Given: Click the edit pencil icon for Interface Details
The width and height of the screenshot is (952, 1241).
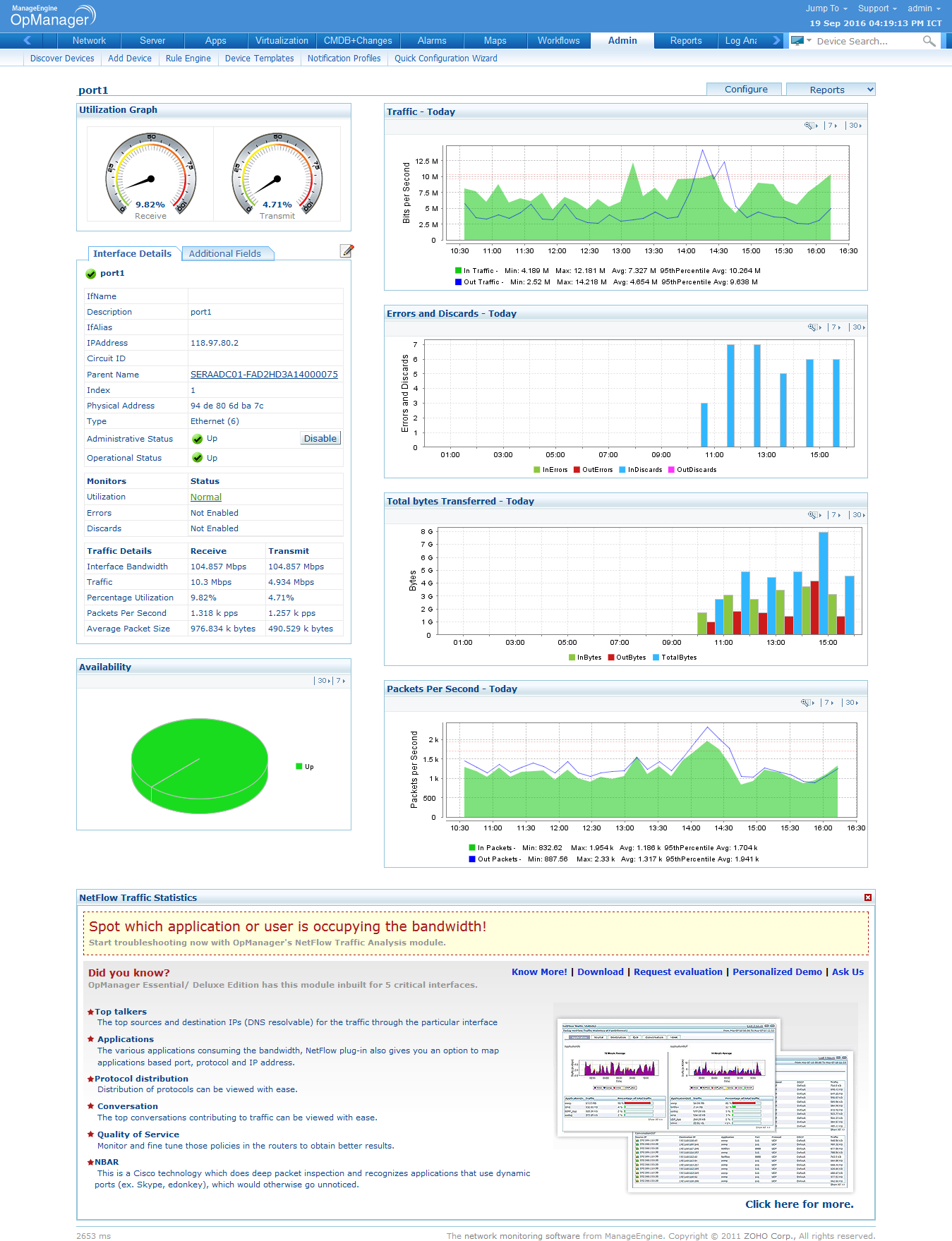Looking at the screenshot, I should pyautogui.click(x=347, y=250).
